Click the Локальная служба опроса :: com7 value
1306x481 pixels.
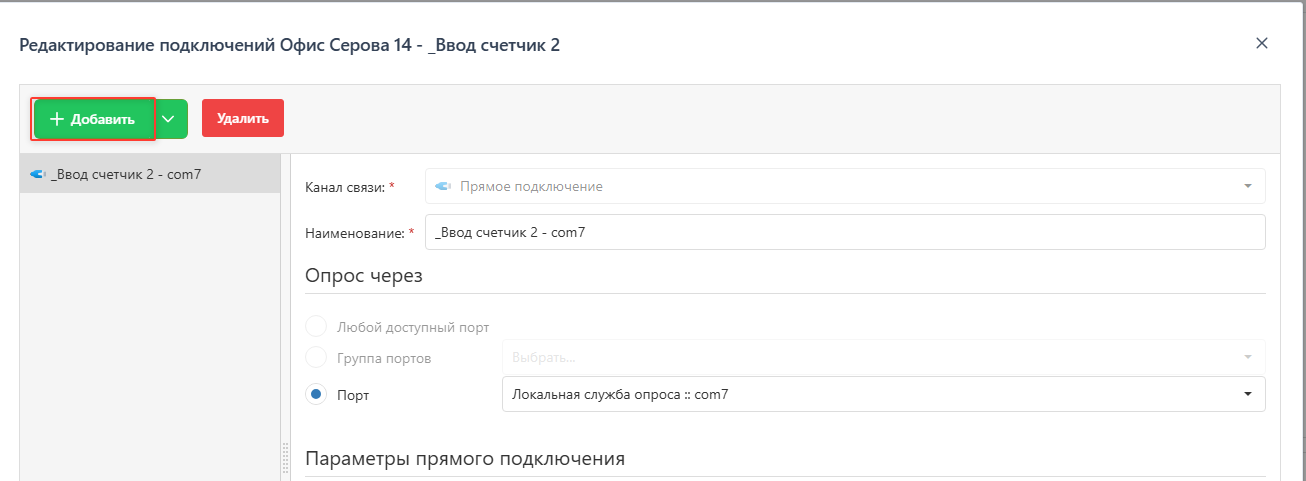click(620, 394)
